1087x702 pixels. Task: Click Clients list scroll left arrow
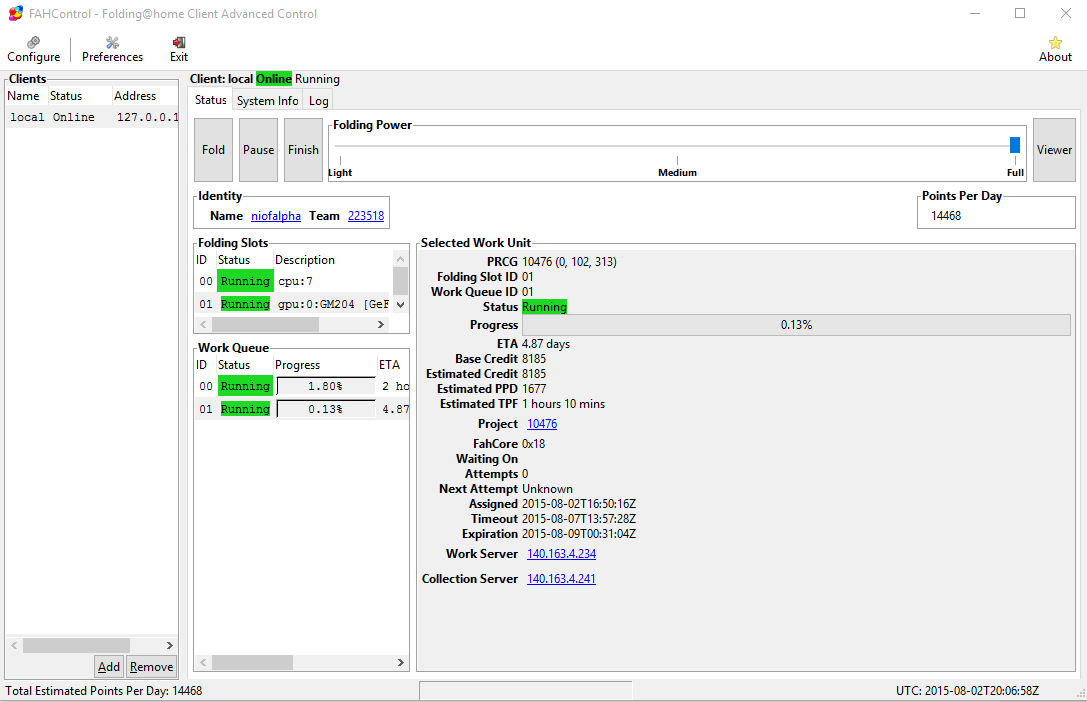coord(14,645)
